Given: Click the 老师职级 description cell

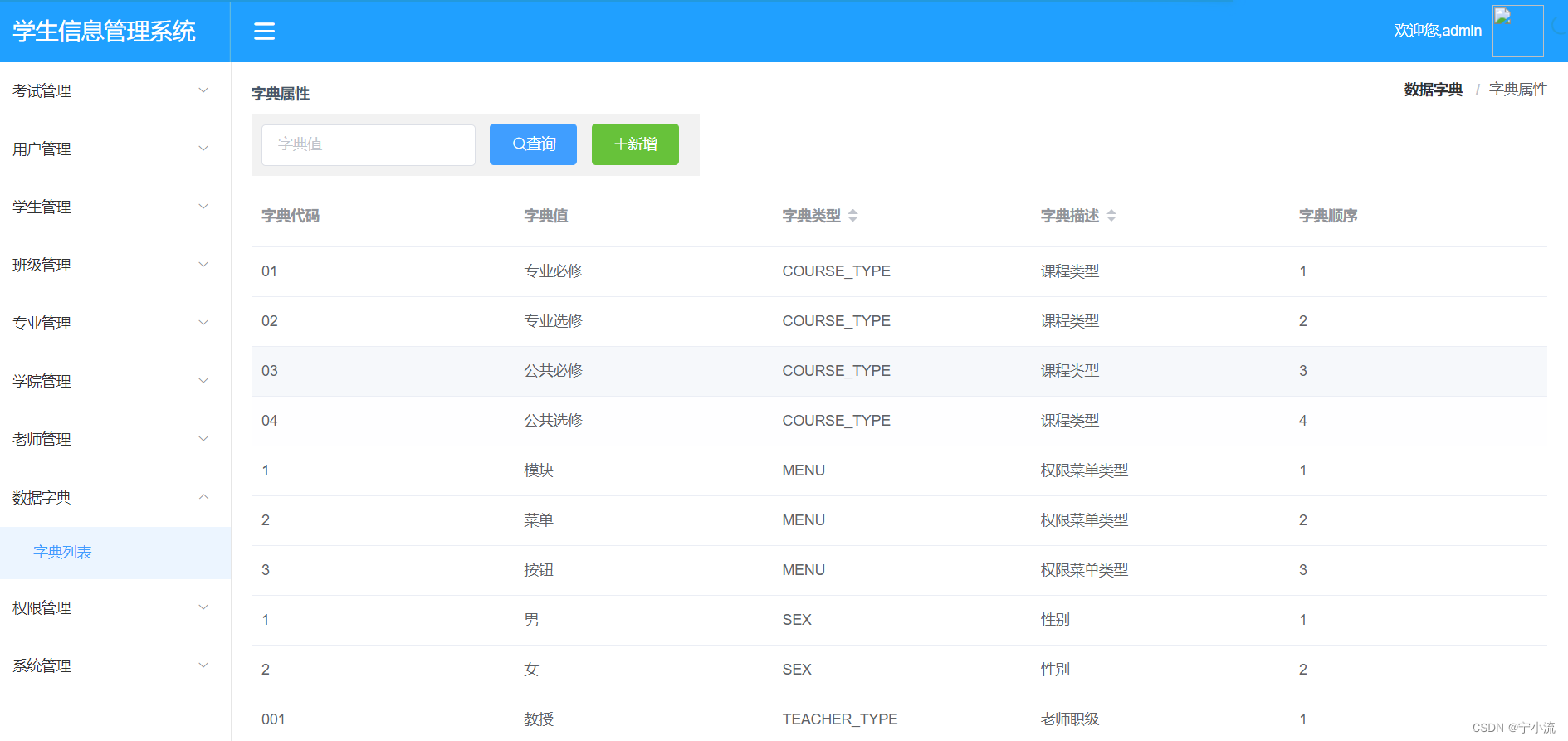Looking at the screenshot, I should pyautogui.click(x=1070, y=719).
